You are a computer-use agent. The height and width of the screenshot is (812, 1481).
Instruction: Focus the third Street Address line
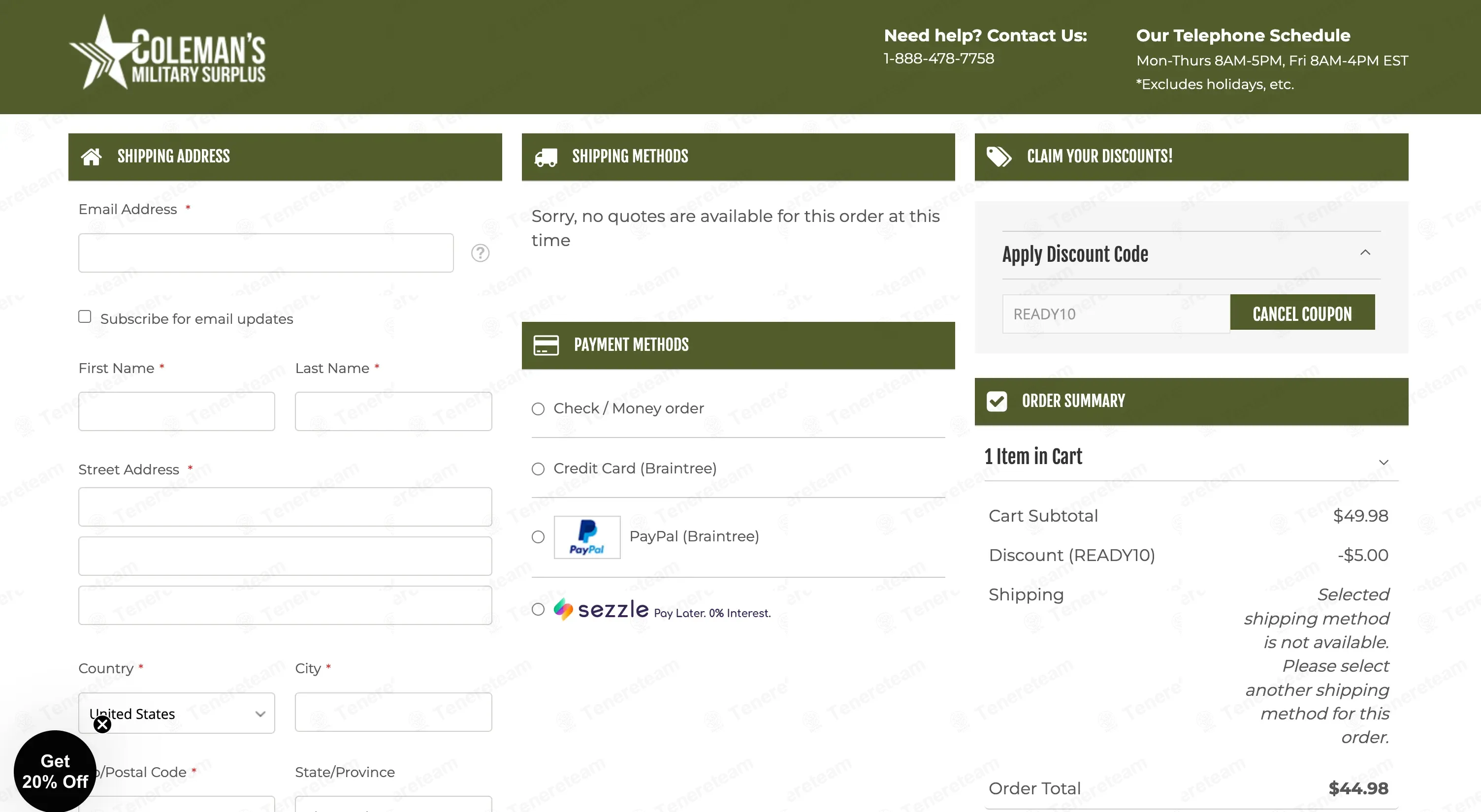click(285, 605)
